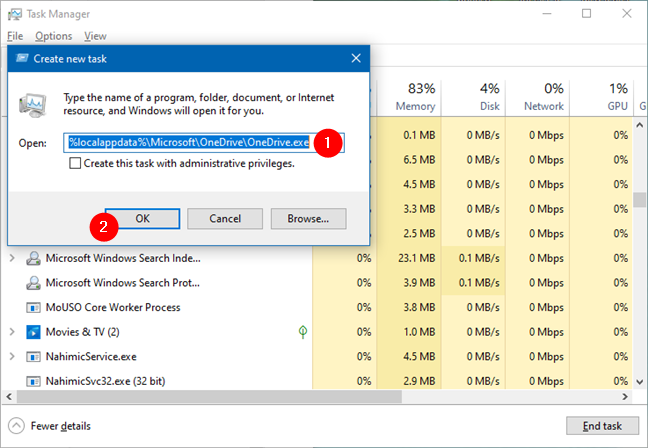Sort processes by the Memory column

pyautogui.click(x=409, y=98)
